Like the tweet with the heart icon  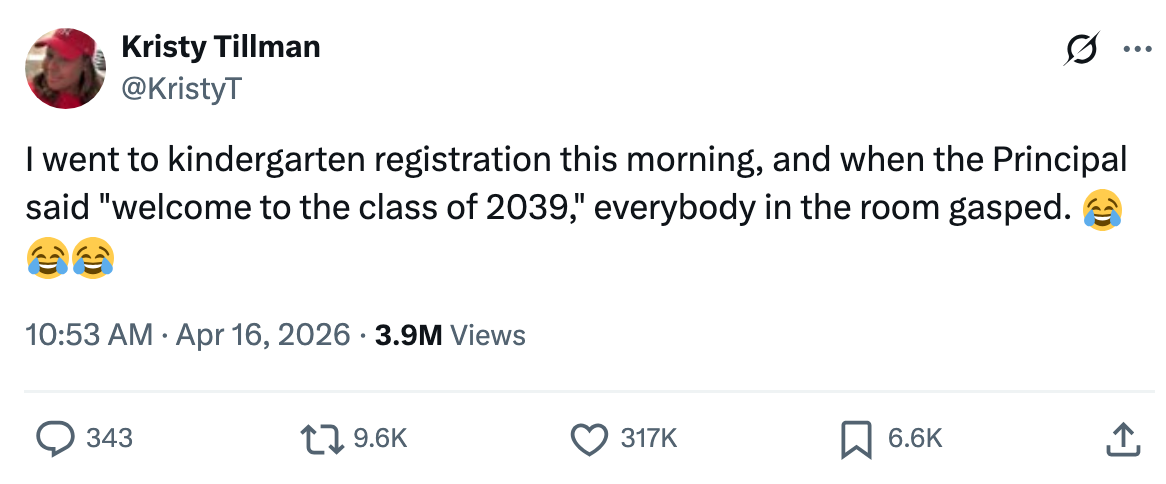tap(588, 437)
